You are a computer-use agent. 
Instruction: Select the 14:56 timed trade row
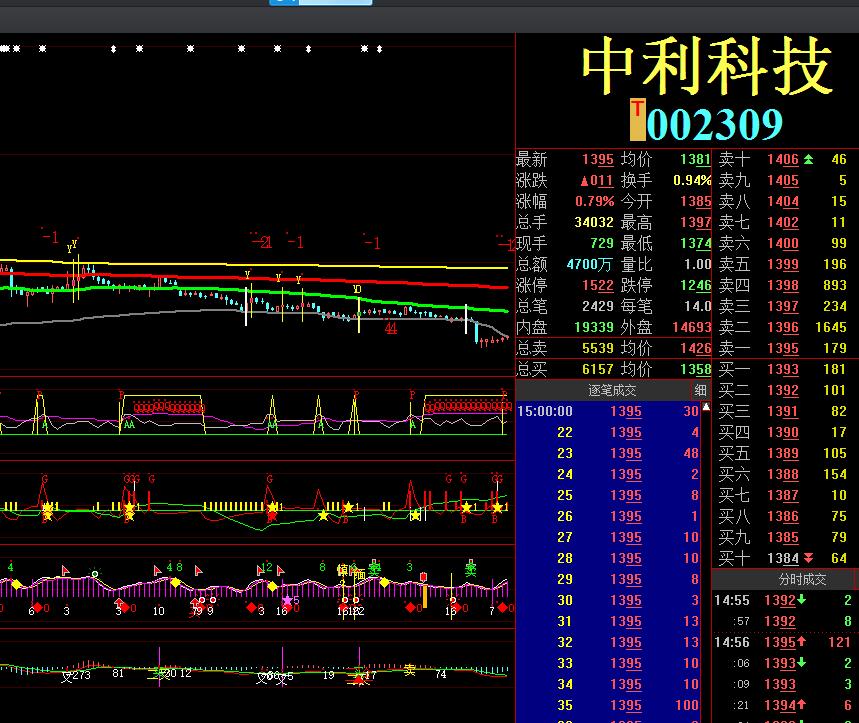784,642
